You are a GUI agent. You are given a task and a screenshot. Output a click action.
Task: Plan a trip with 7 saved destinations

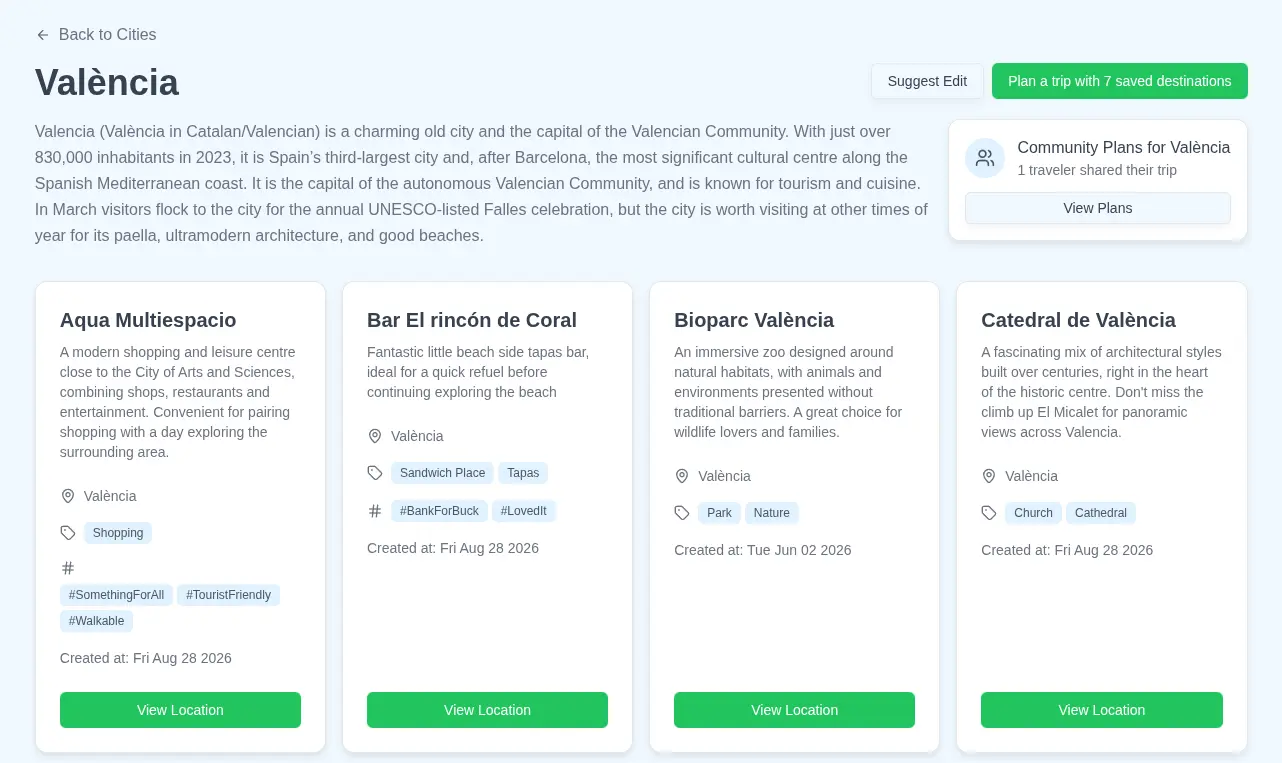coord(1119,81)
